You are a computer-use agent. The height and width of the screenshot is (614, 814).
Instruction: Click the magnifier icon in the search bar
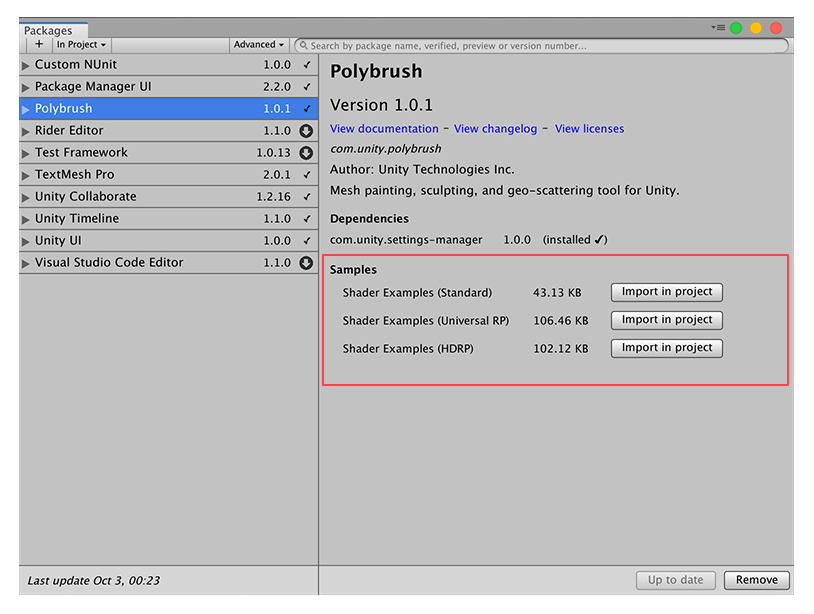tap(302, 45)
